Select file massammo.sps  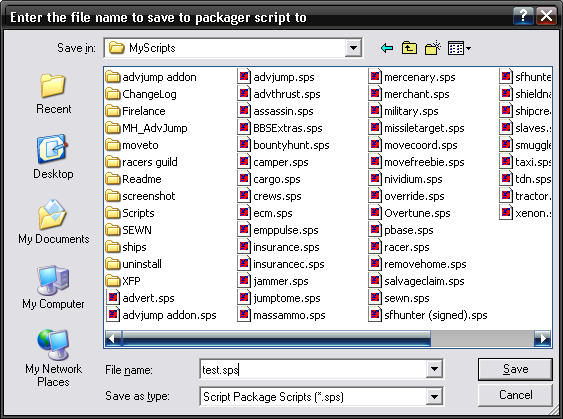[x=282, y=315]
